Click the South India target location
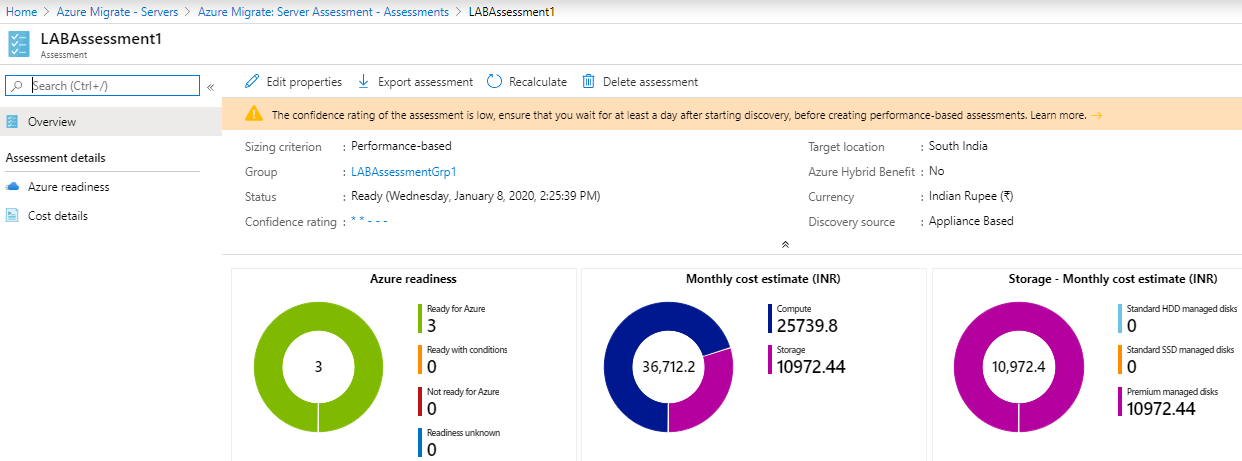Viewport: 1242px width, 461px height. (958, 146)
